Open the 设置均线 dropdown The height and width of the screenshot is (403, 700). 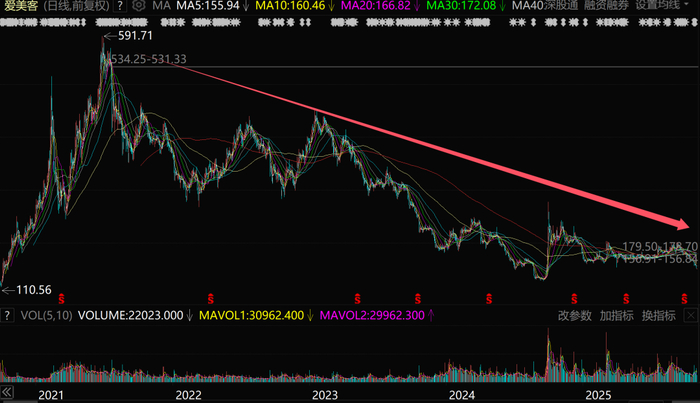[x=662, y=5]
